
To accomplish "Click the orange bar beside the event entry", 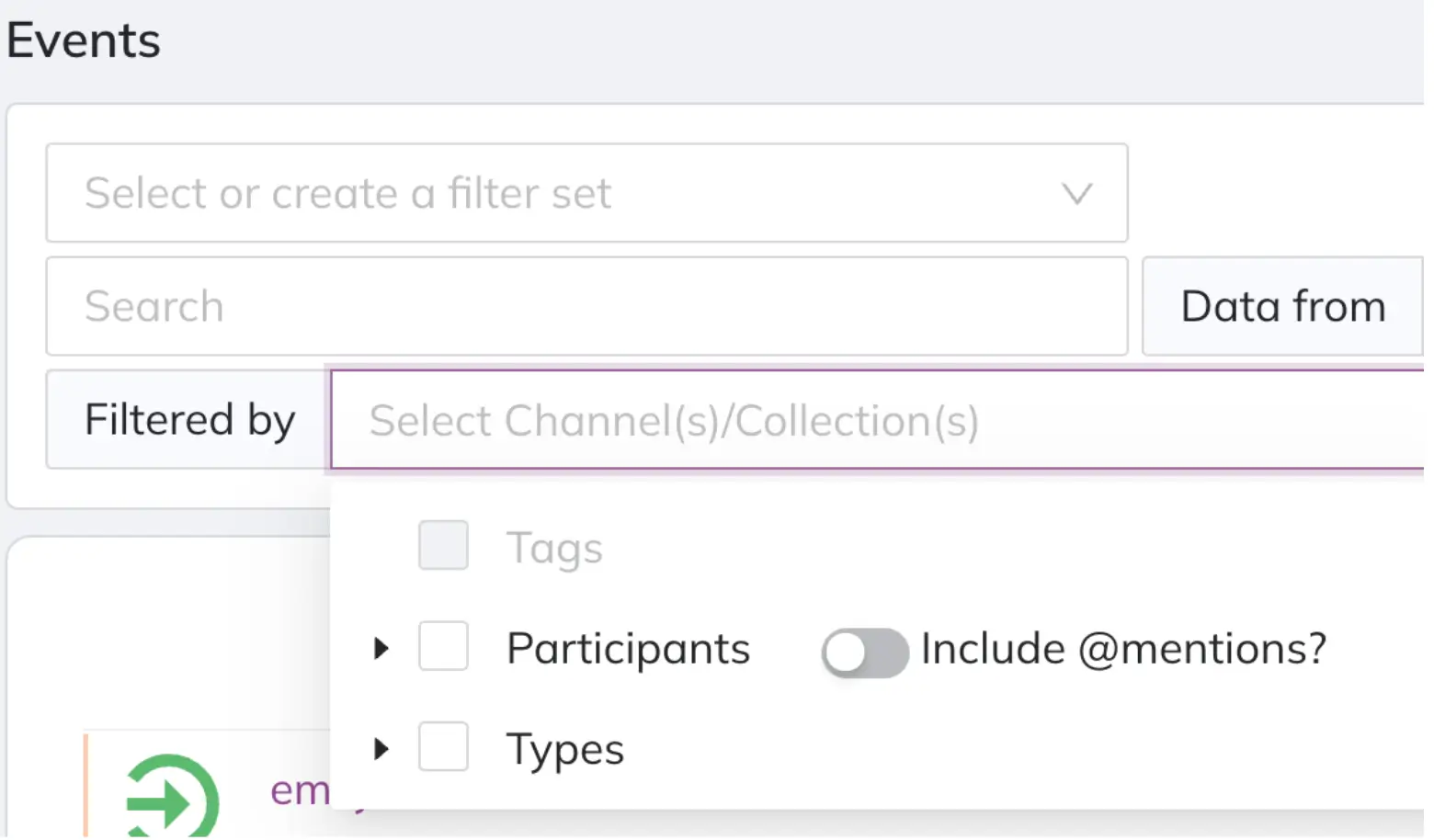I will 85,786.
